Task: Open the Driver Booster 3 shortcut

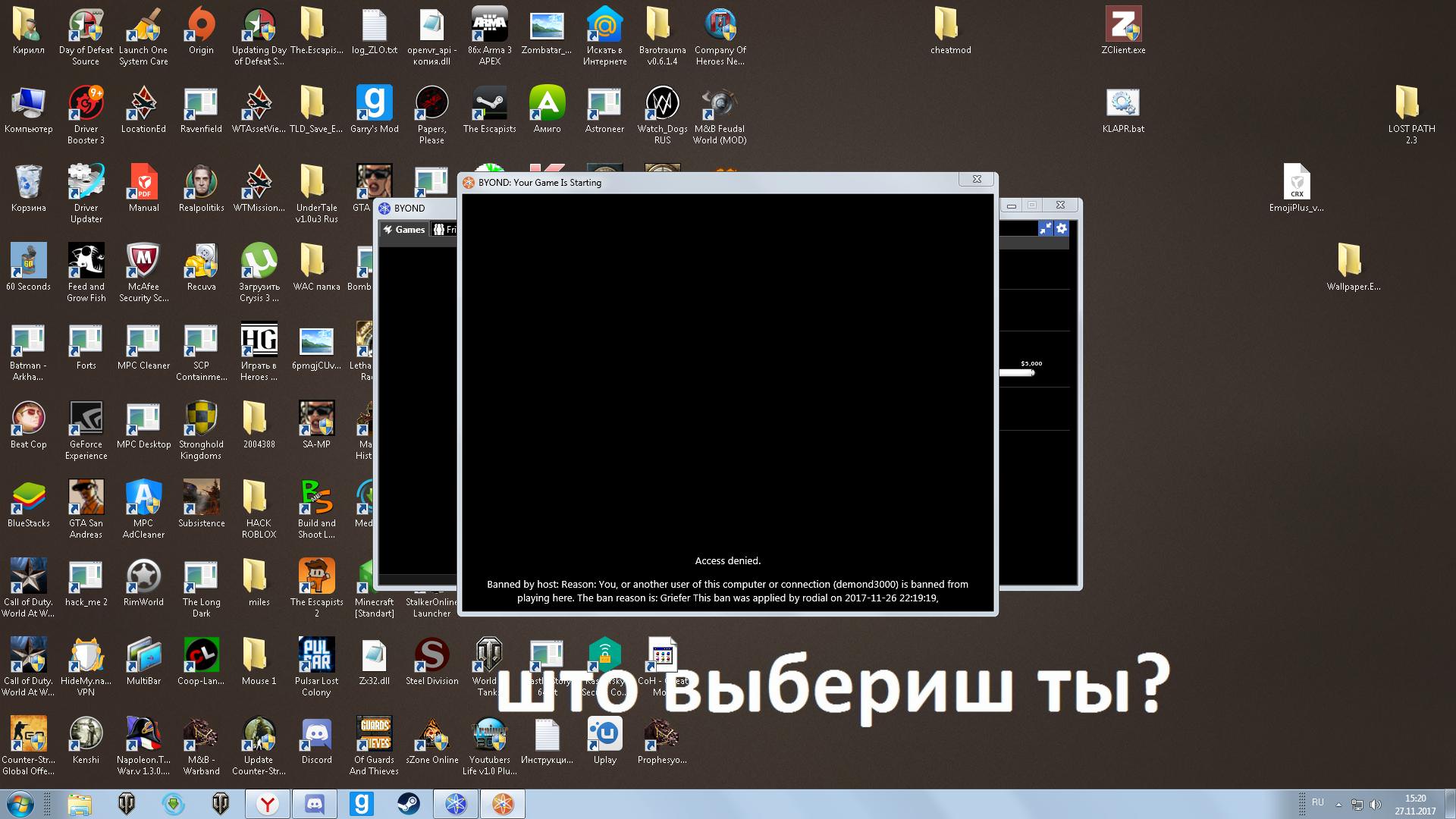Action: click(x=86, y=114)
